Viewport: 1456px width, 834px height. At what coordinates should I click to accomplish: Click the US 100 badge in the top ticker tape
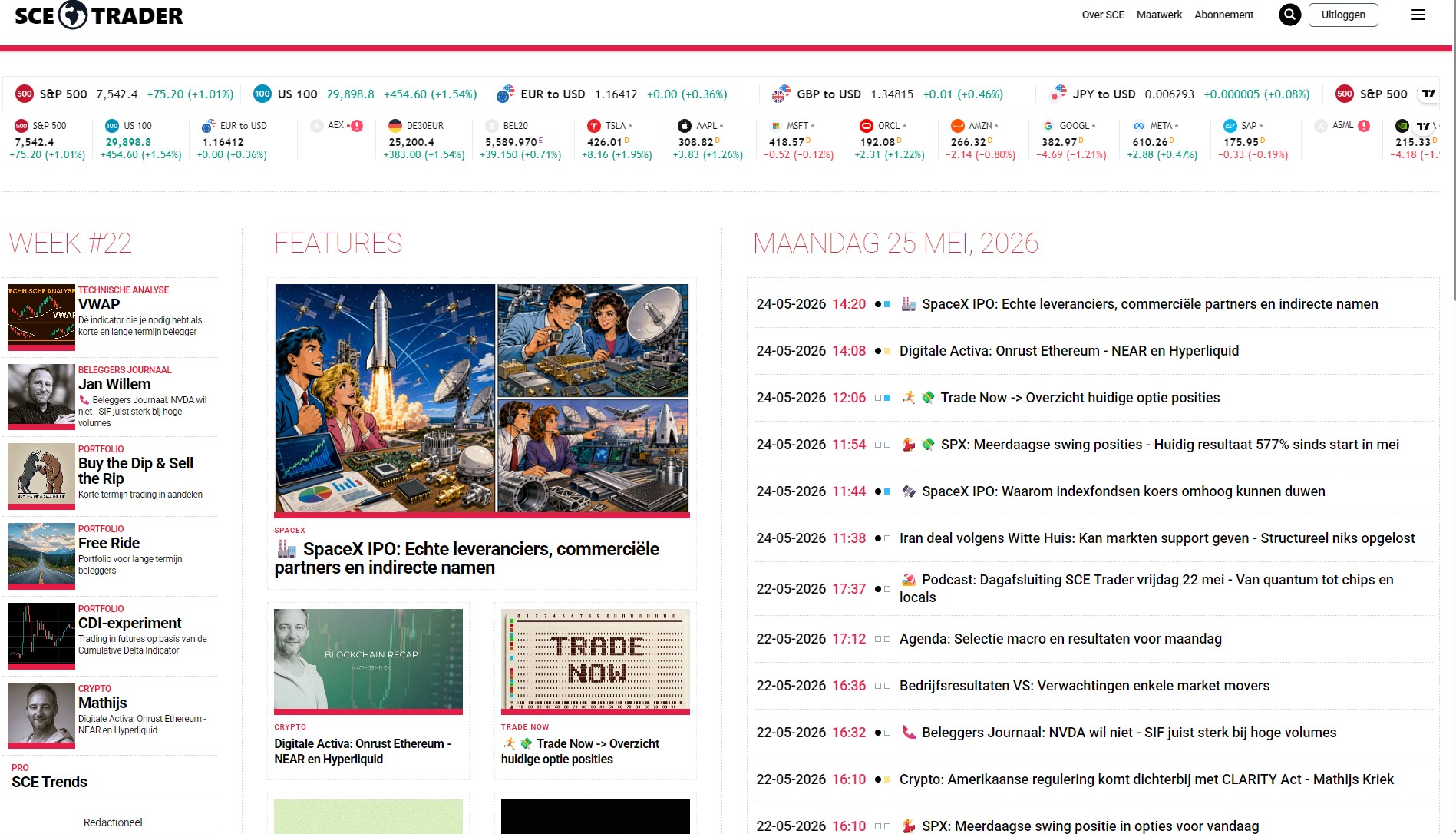[262, 94]
